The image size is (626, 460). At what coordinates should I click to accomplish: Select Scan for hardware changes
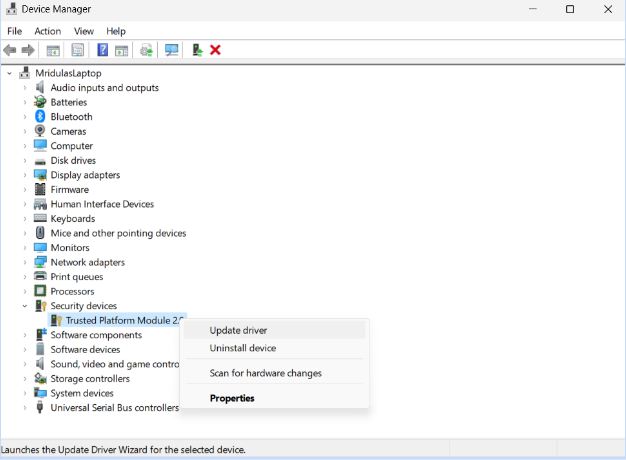point(274,373)
